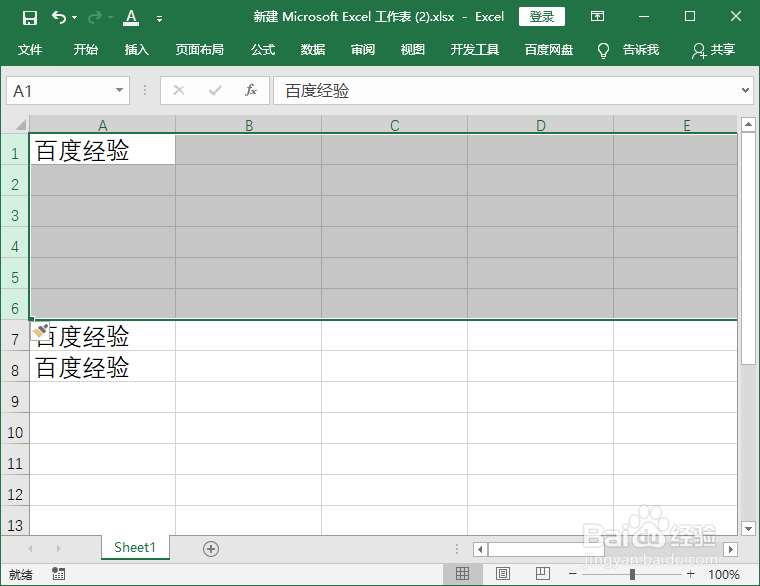Click the font color A icon
Screen dimensions: 760x586
pyautogui.click(x=131, y=17)
